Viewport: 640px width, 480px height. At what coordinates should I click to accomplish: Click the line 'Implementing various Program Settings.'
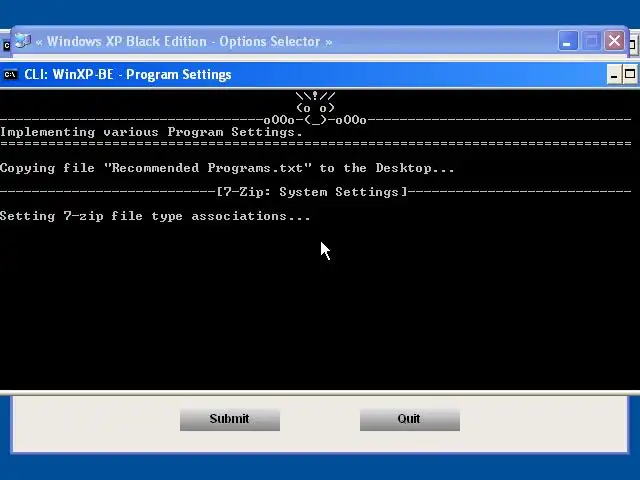coord(151,133)
